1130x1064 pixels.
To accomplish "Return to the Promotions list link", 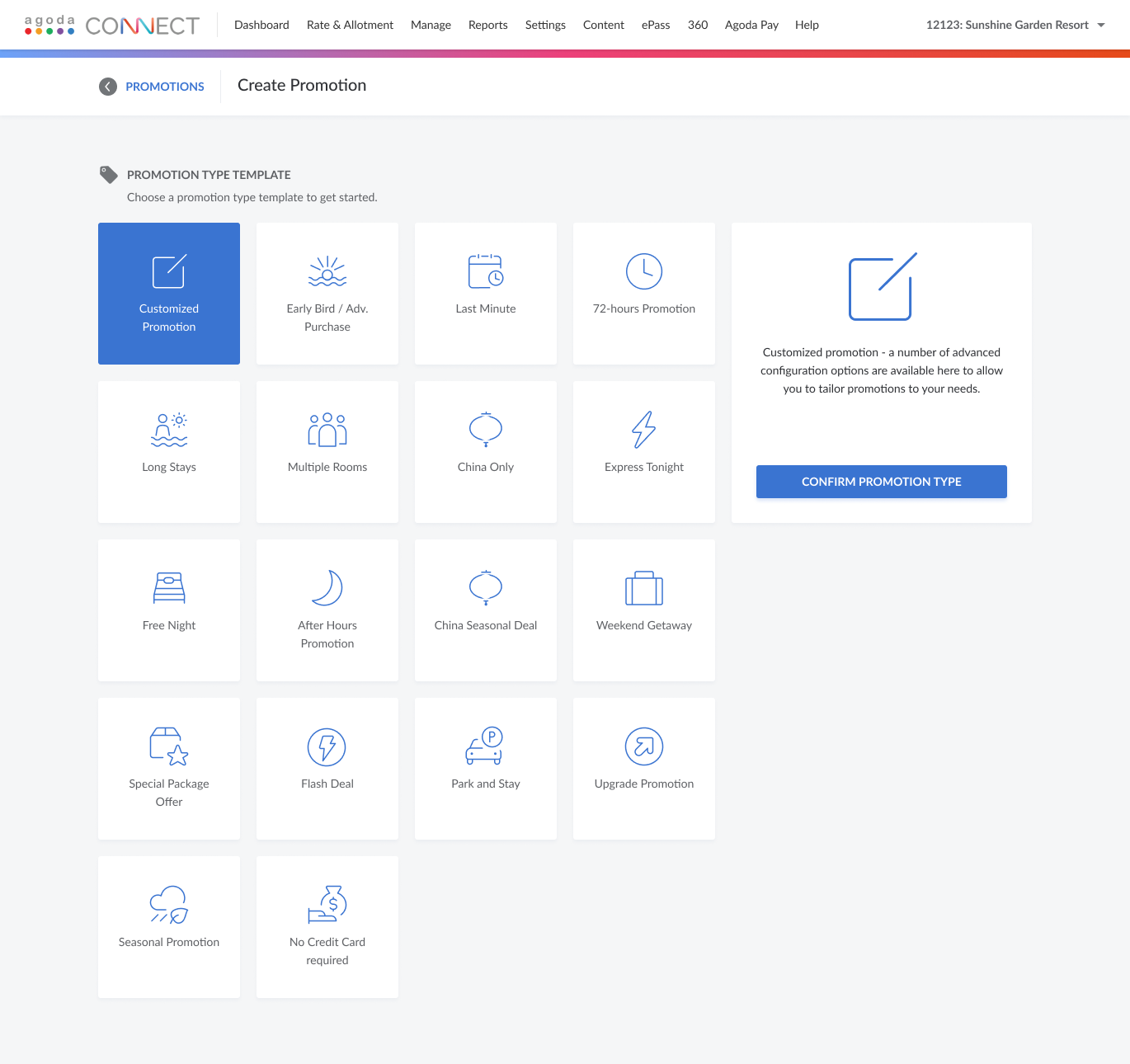I will pos(165,87).
